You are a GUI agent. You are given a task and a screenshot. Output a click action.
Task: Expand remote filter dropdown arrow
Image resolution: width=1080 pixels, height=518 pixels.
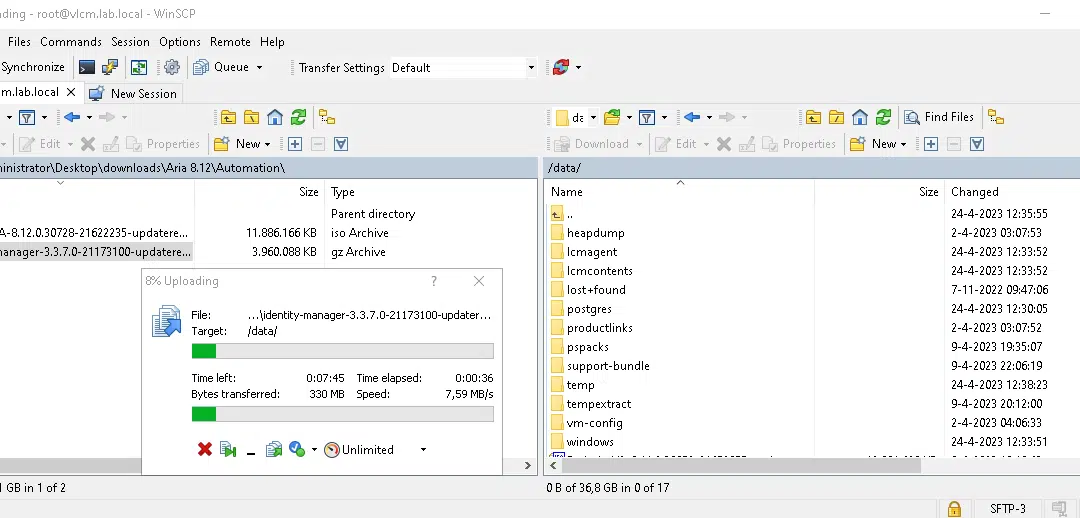pos(664,117)
